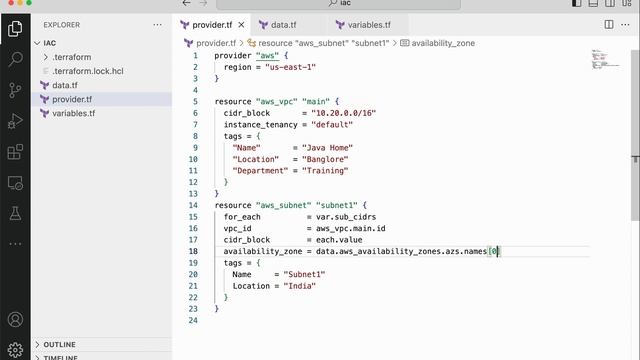The height and width of the screenshot is (360, 640).
Task: Click var.sub_cidrs on line 15
Action: click(x=346, y=217)
